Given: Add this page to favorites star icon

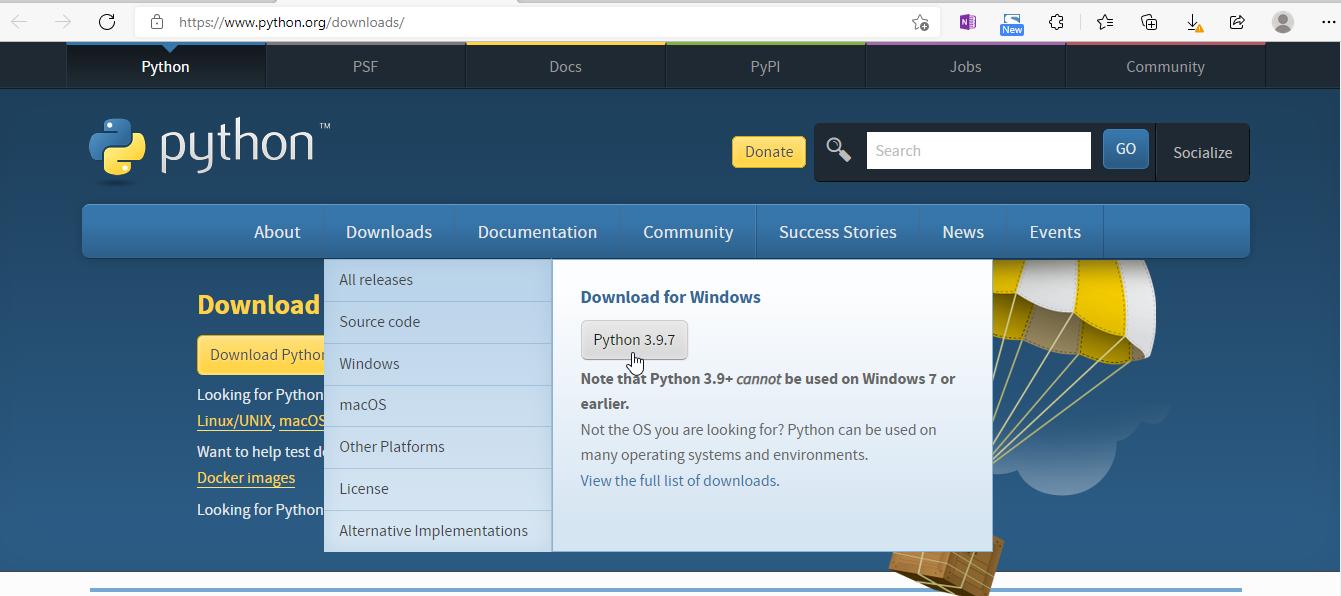Looking at the screenshot, I should [920, 22].
